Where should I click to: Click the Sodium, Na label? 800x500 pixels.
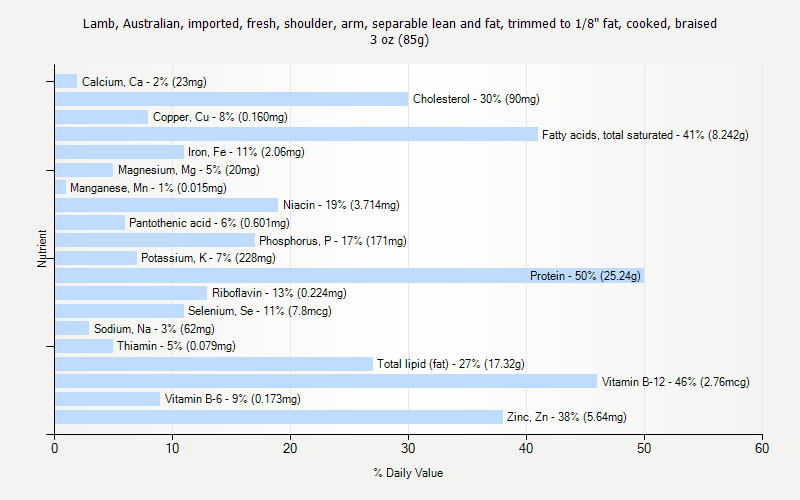click(154, 329)
